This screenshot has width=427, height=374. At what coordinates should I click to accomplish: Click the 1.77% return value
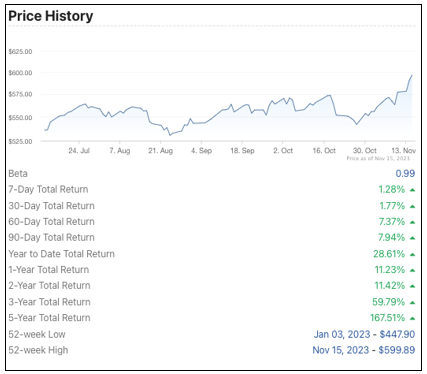click(392, 206)
